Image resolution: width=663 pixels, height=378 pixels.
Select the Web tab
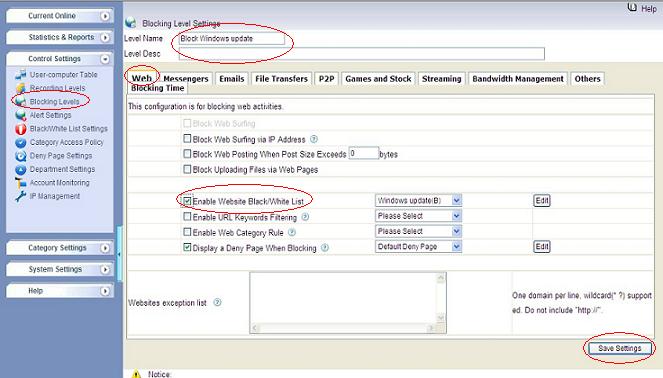tap(142, 78)
